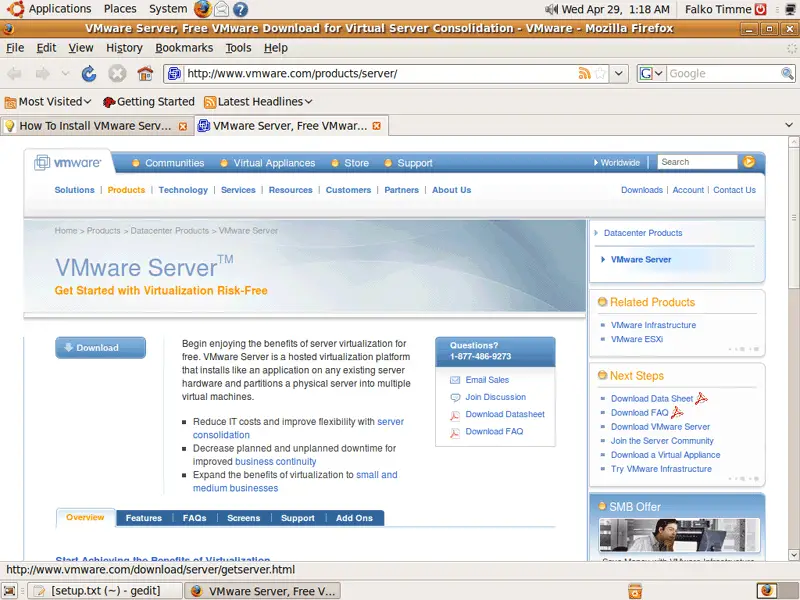Click the SMB Offer thumbnail image
Image resolution: width=800 pixels, height=600 pixels.
click(679, 535)
